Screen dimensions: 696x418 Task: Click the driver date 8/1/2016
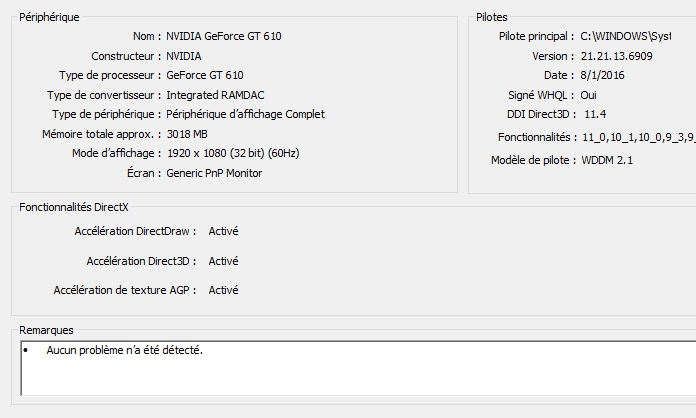[602, 75]
